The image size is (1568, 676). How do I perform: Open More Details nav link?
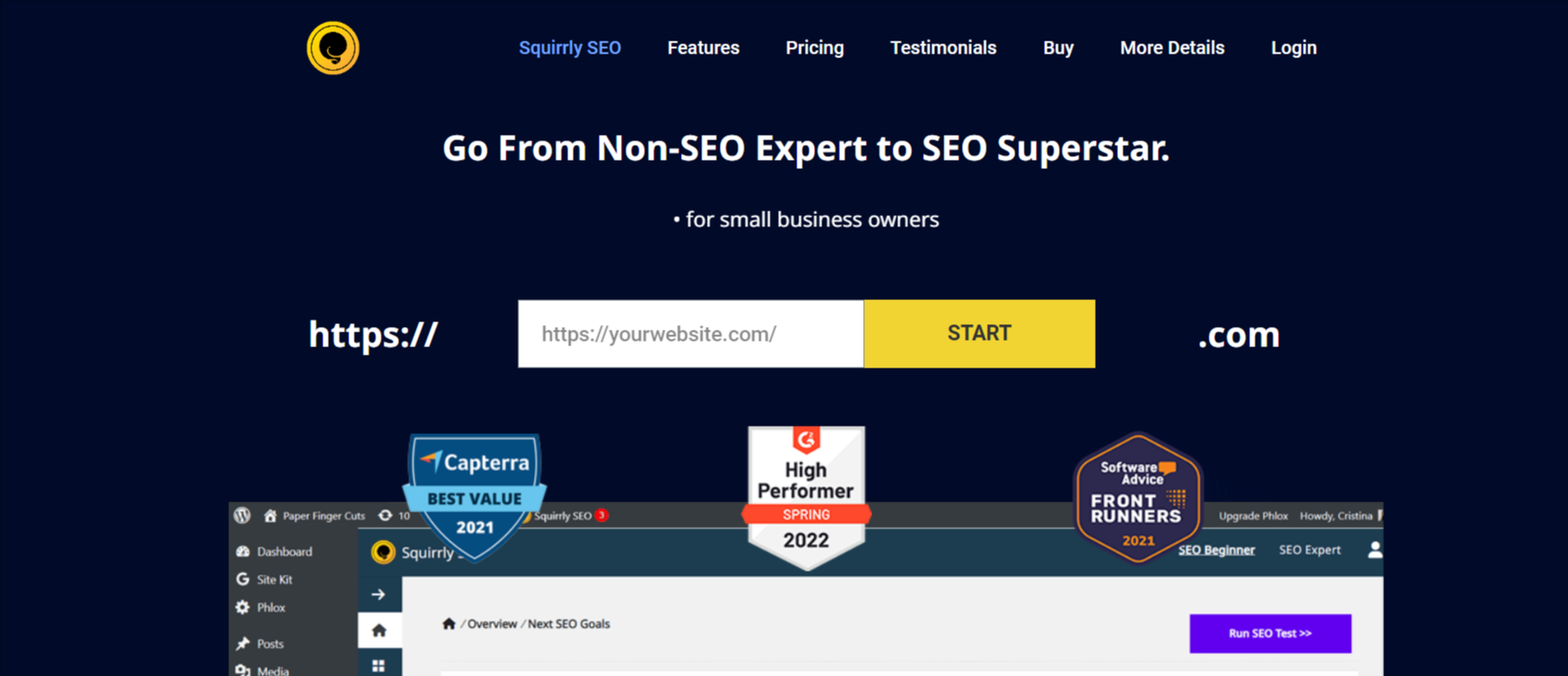(x=1172, y=48)
